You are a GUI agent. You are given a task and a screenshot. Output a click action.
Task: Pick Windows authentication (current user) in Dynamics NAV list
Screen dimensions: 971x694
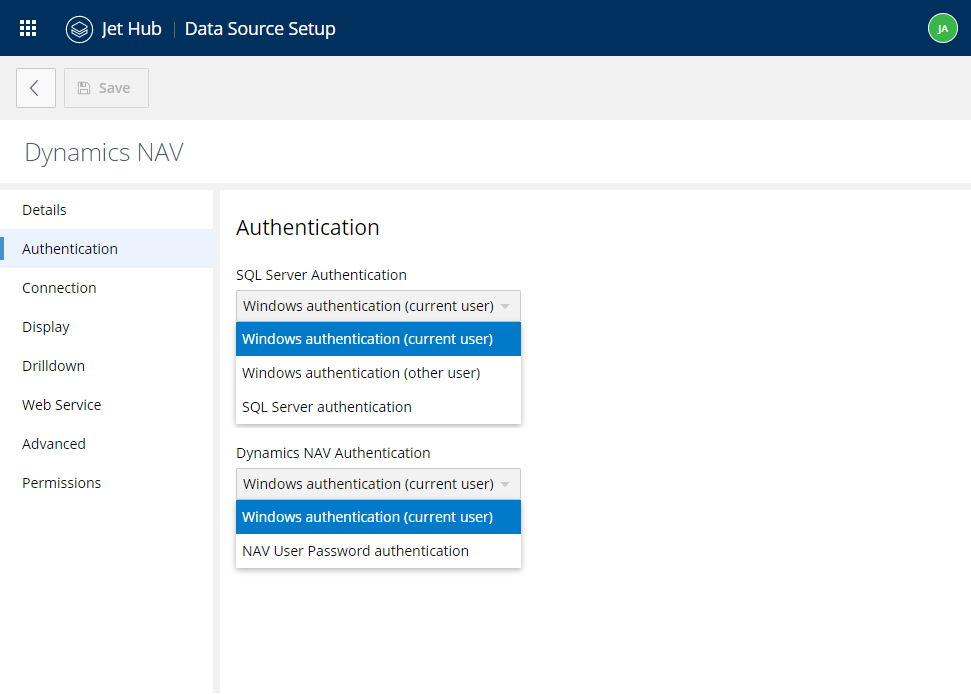378,517
